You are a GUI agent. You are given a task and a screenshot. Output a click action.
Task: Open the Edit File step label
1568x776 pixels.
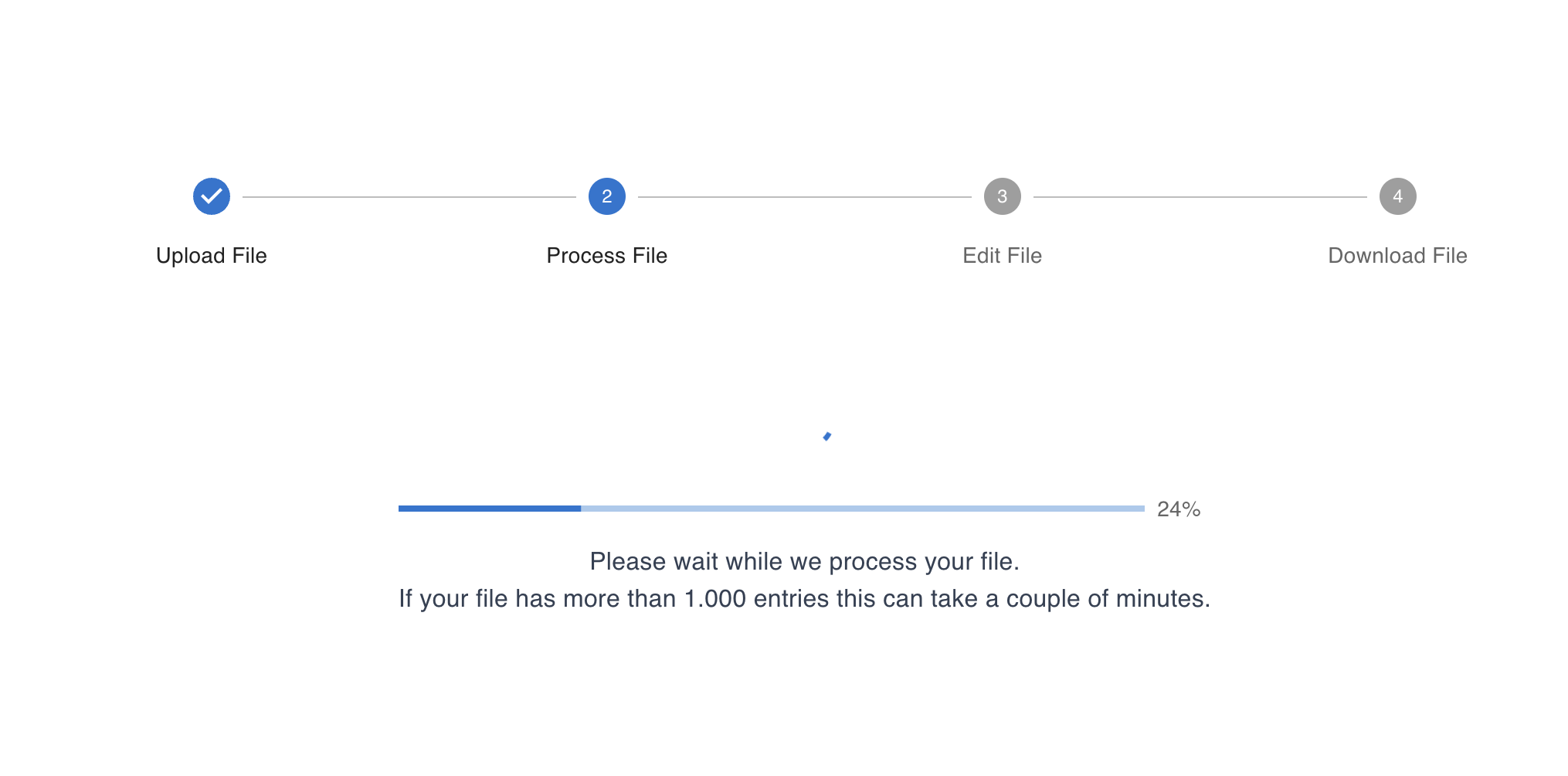coord(1003,256)
